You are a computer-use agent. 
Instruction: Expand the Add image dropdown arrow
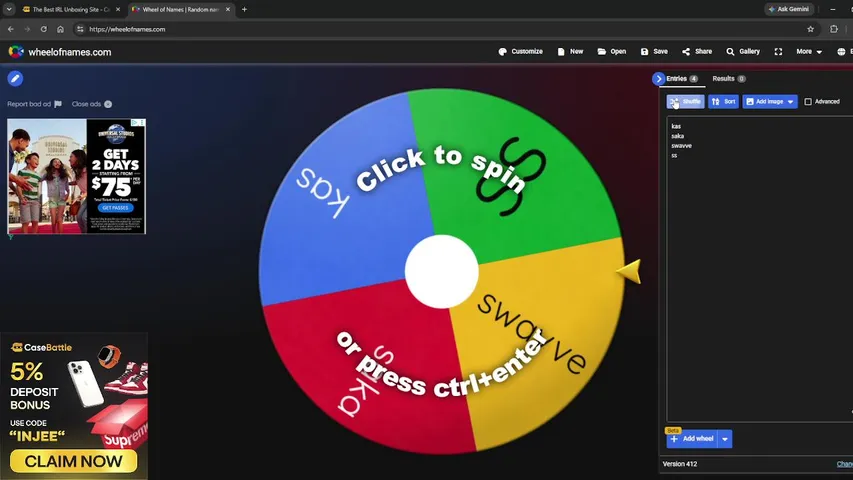pos(790,102)
